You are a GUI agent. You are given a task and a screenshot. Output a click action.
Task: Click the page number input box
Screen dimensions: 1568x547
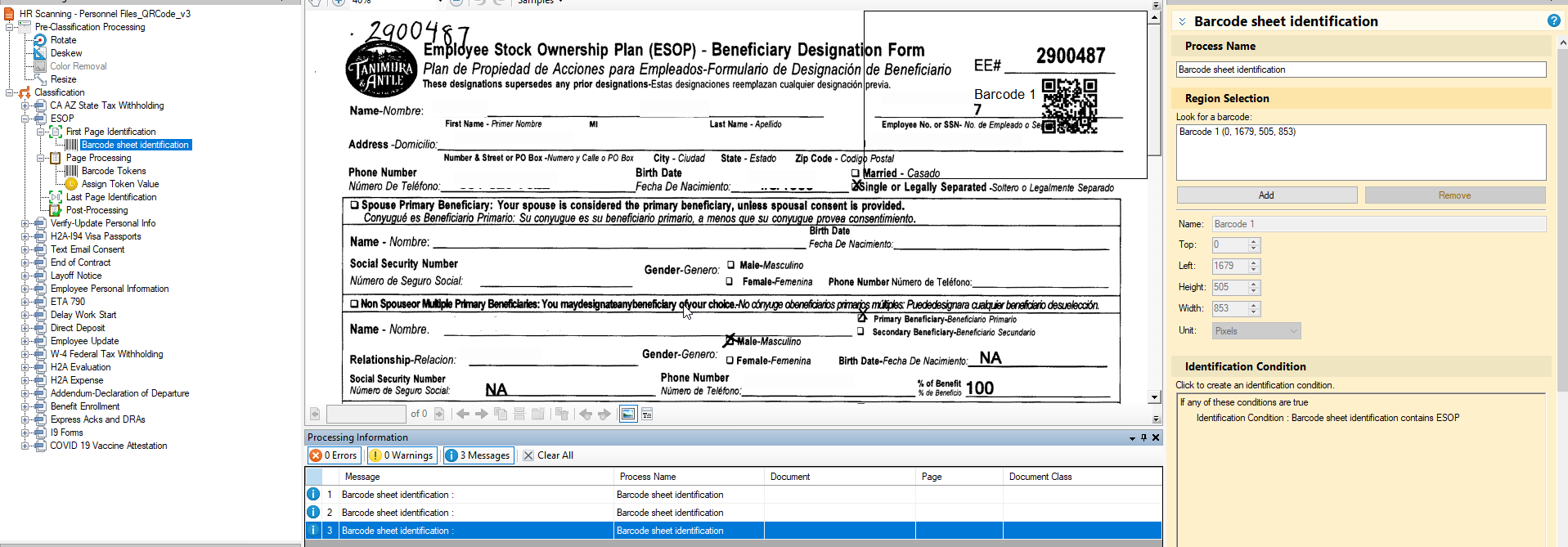pyautogui.click(x=366, y=415)
